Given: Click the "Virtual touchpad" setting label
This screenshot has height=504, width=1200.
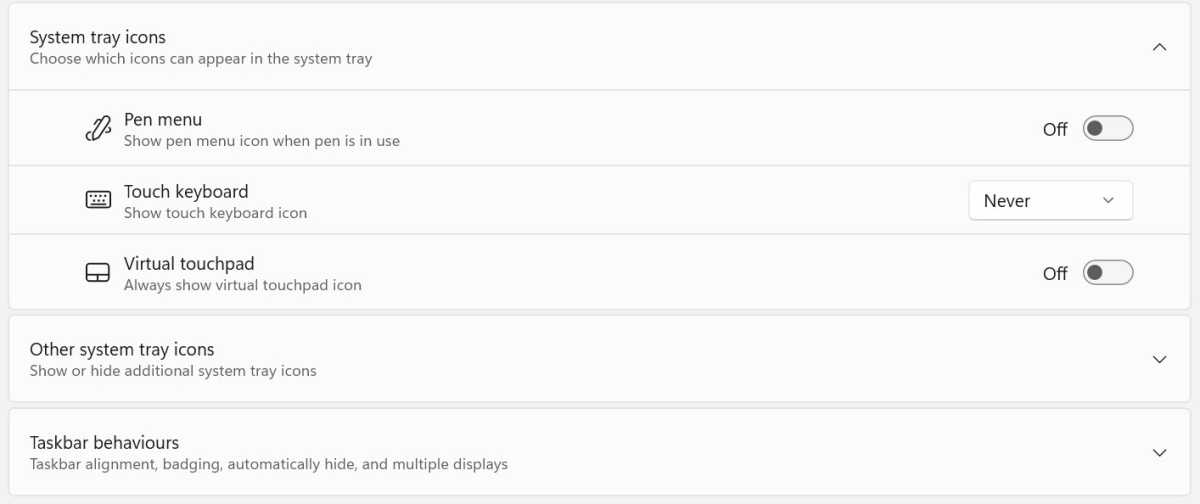Looking at the screenshot, I should (x=189, y=263).
